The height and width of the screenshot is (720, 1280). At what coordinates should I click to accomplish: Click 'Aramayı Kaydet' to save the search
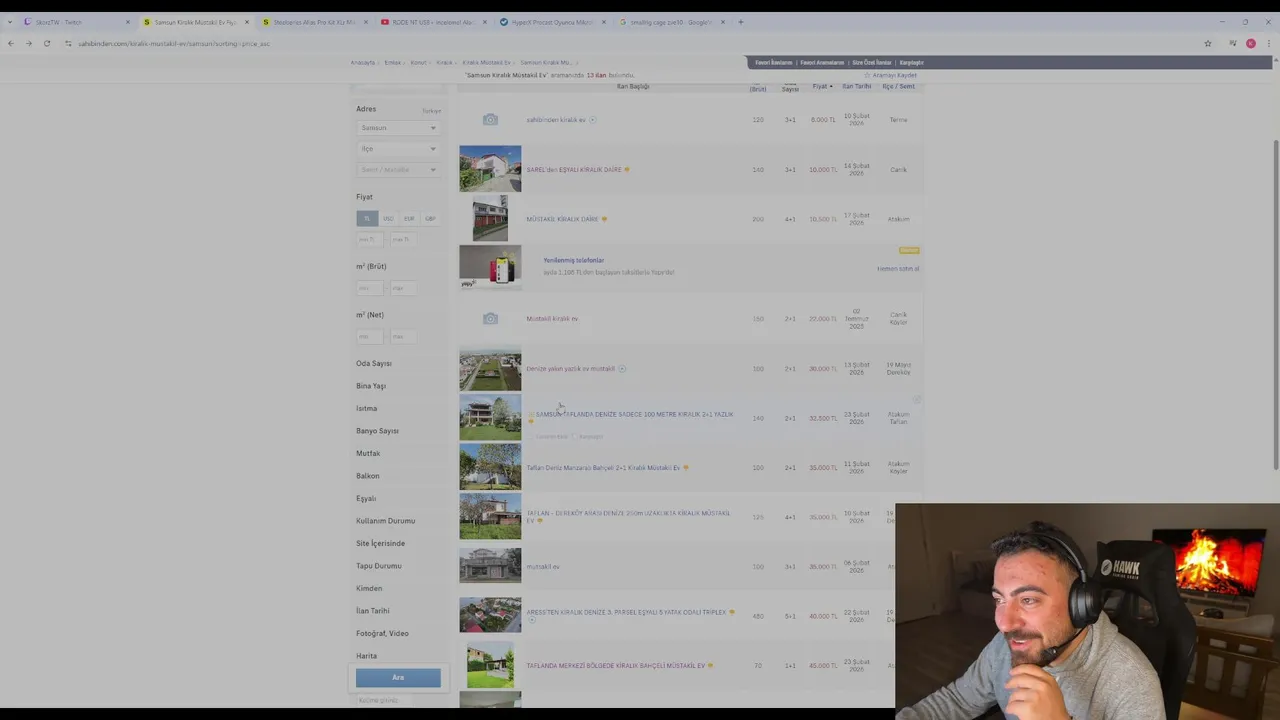(x=895, y=75)
